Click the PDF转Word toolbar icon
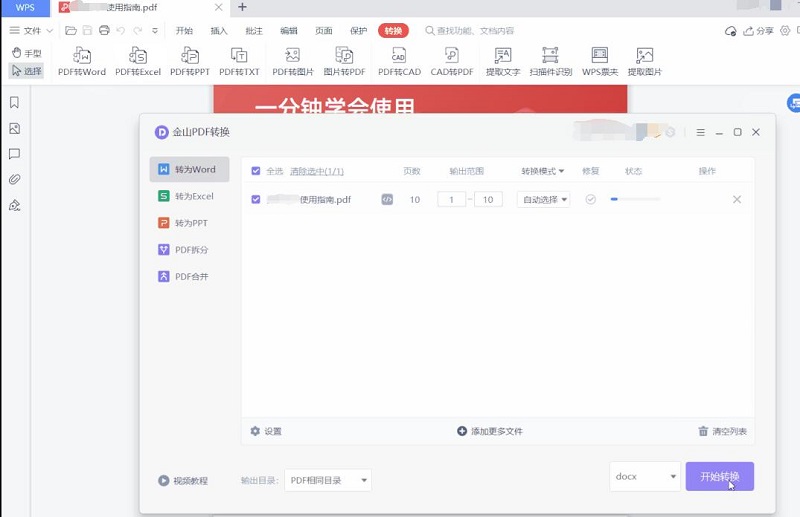The height and width of the screenshot is (517, 800). click(x=82, y=61)
